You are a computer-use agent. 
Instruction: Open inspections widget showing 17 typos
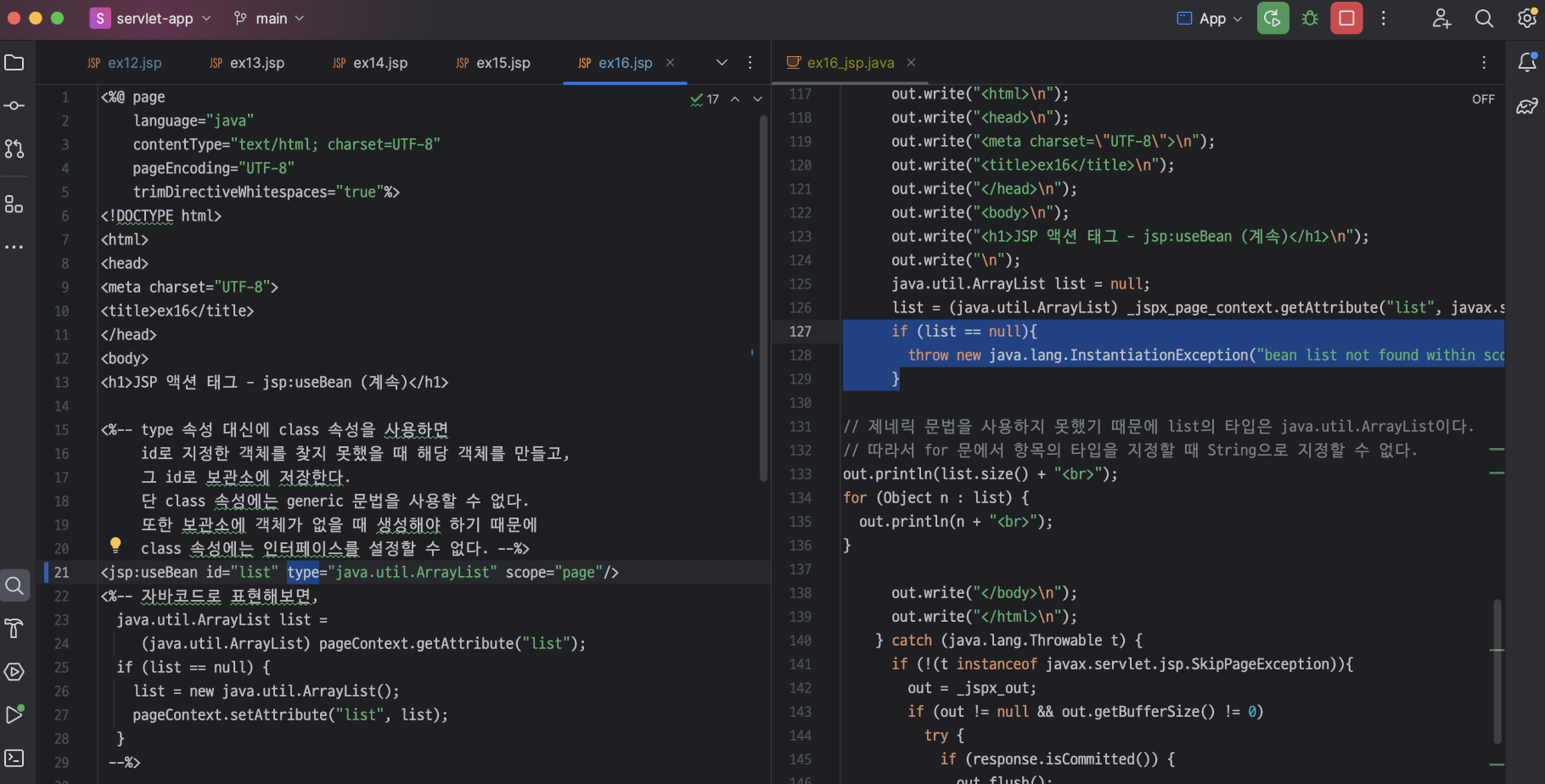tap(705, 99)
